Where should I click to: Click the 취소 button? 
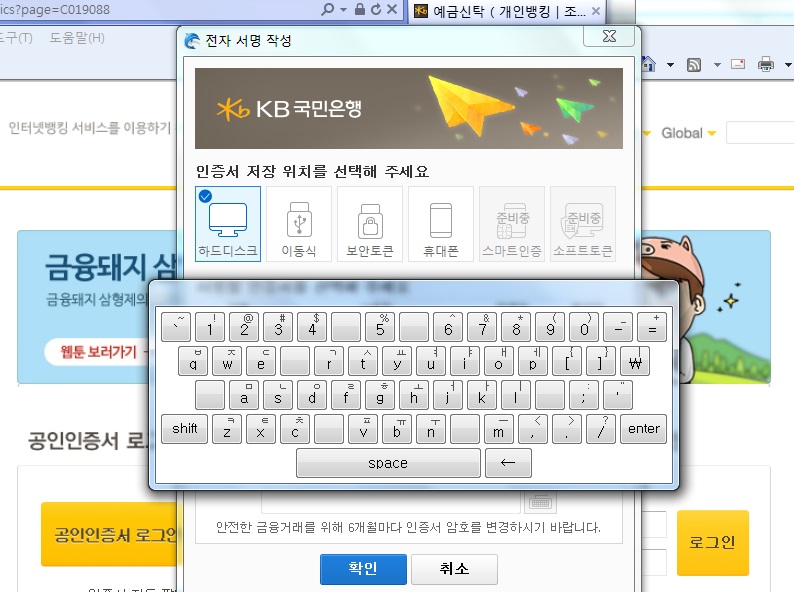tap(454, 569)
